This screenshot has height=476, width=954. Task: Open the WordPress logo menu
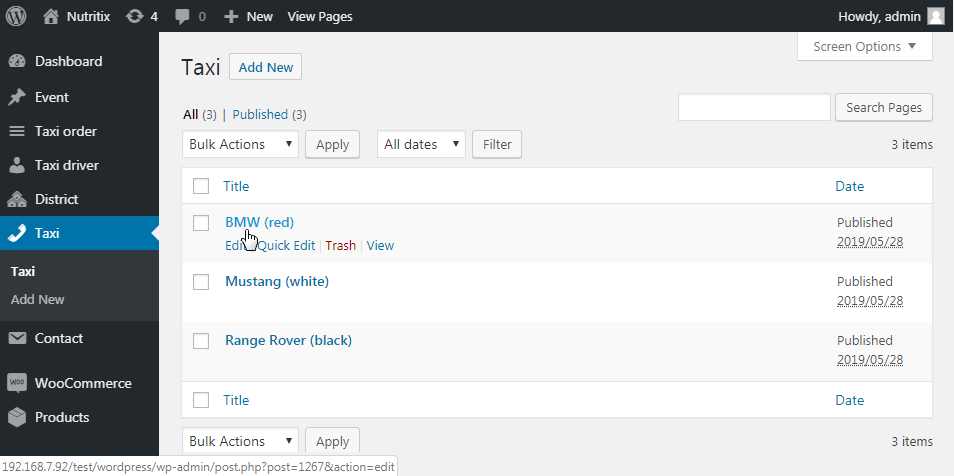pos(16,16)
